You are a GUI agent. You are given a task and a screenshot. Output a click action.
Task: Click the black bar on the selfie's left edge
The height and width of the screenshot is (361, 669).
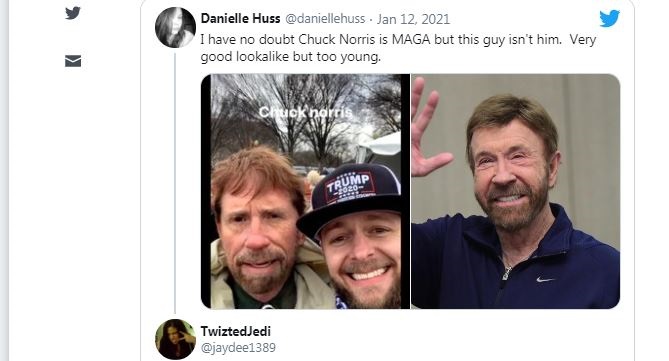pyautogui.click(x=206, y=191)
